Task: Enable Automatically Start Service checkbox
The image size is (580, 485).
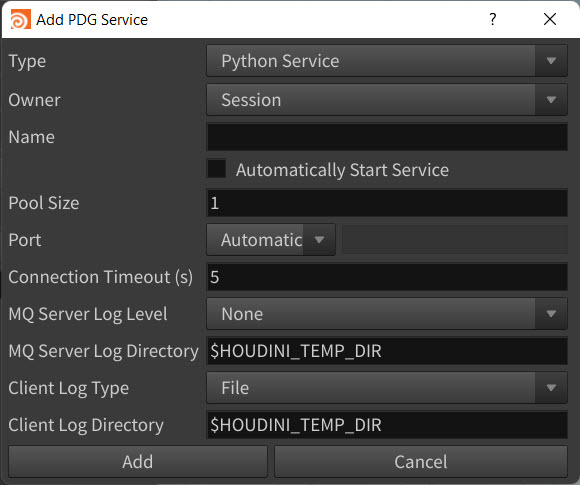Action: click(216, 169)
